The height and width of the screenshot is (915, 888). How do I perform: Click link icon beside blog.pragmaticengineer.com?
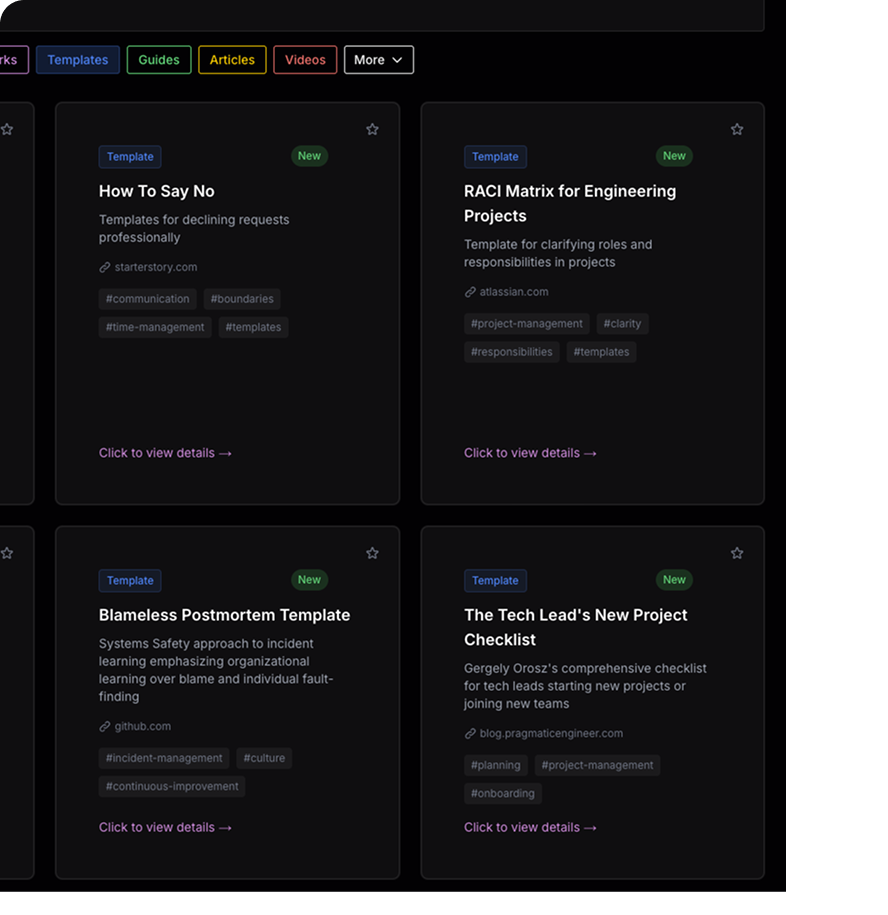pyautogui.click(x=470, y=733)
